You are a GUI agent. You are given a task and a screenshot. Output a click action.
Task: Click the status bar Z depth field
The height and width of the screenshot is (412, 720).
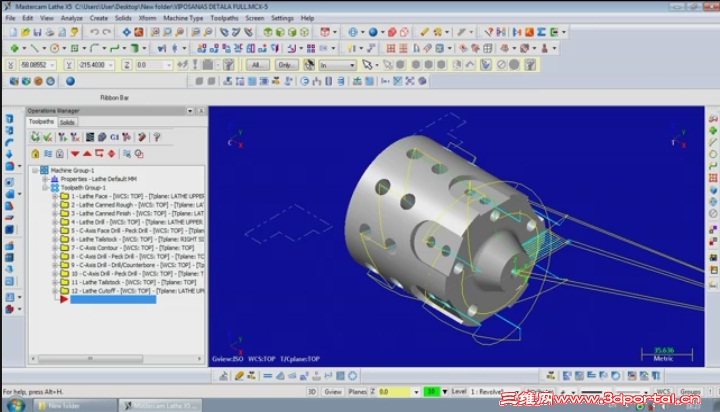[x=395, y=392]
